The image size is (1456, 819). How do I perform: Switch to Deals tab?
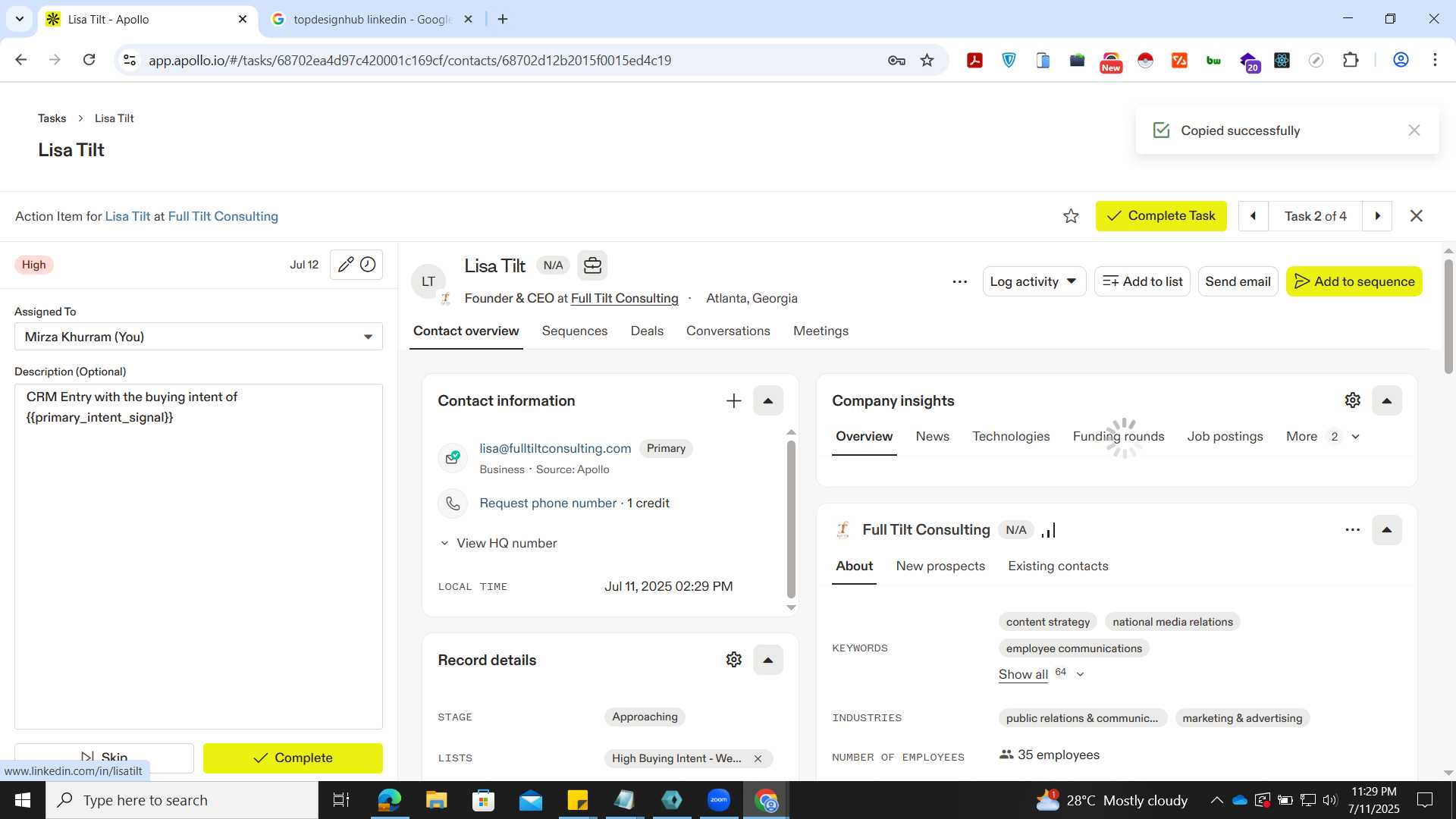point(647,331)
